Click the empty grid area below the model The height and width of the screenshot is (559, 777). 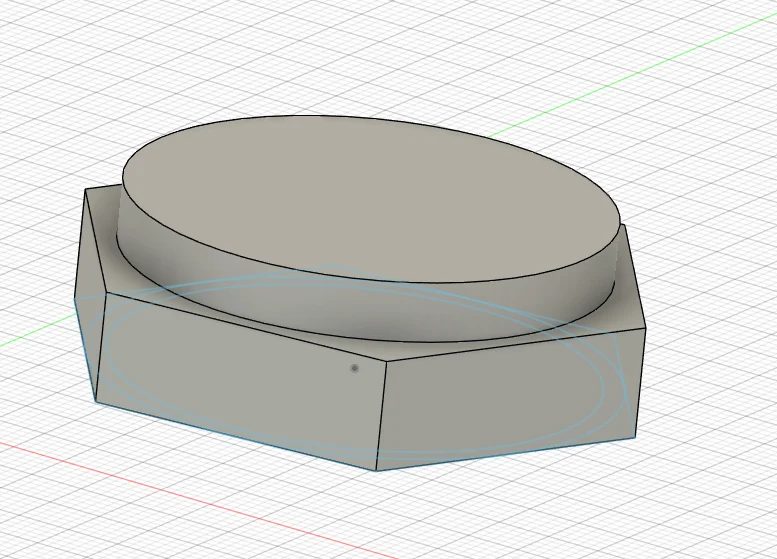[545, 515]
